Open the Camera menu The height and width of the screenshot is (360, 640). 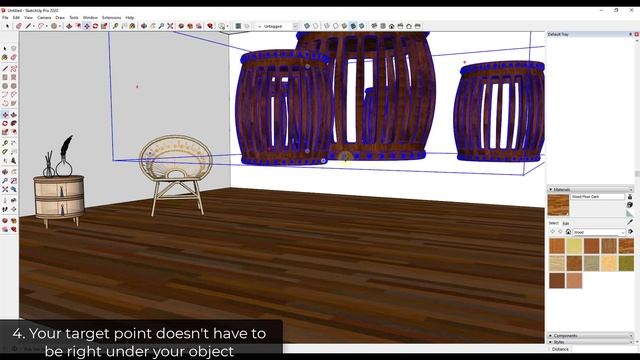point(44,18)
